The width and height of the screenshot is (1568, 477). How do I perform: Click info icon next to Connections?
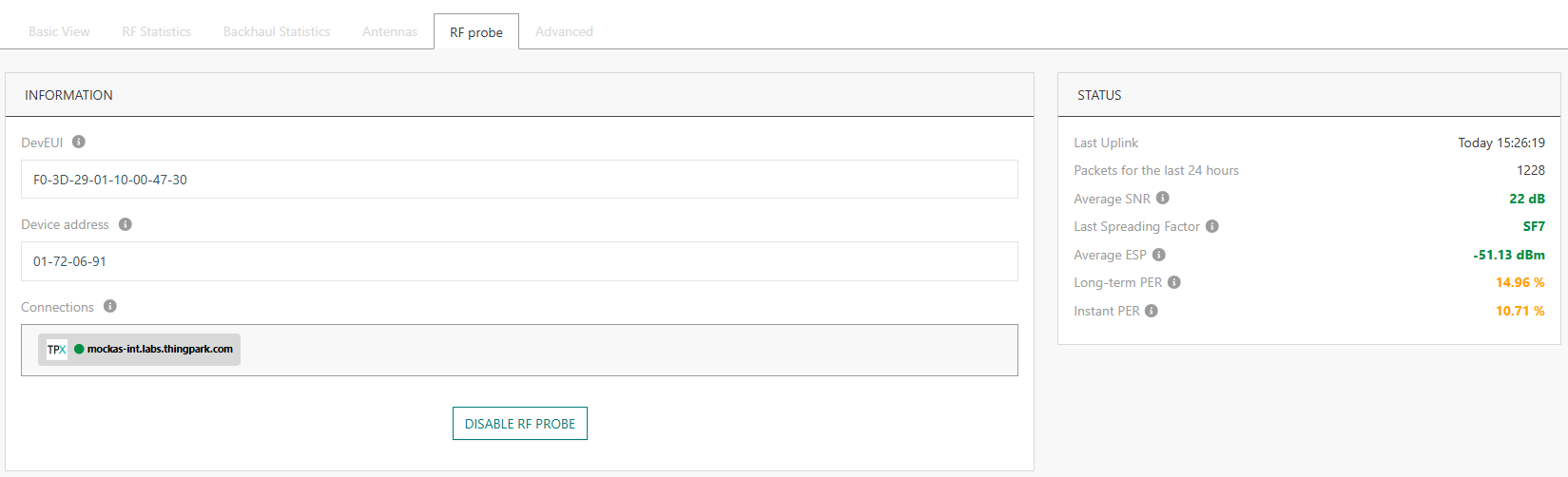click(110, 306)
